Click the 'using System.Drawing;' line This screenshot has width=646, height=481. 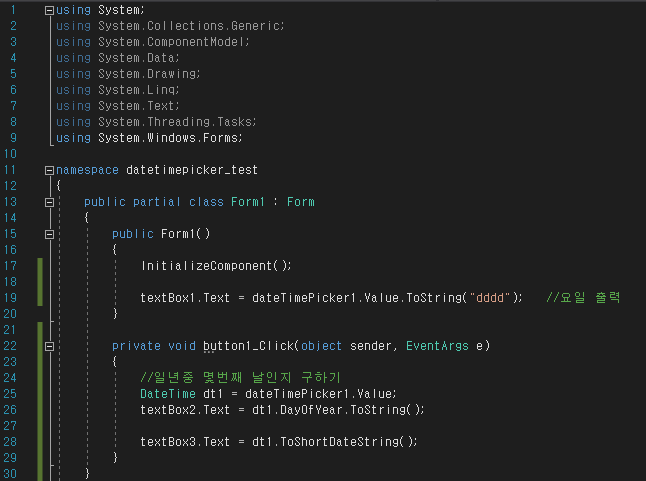128,74
